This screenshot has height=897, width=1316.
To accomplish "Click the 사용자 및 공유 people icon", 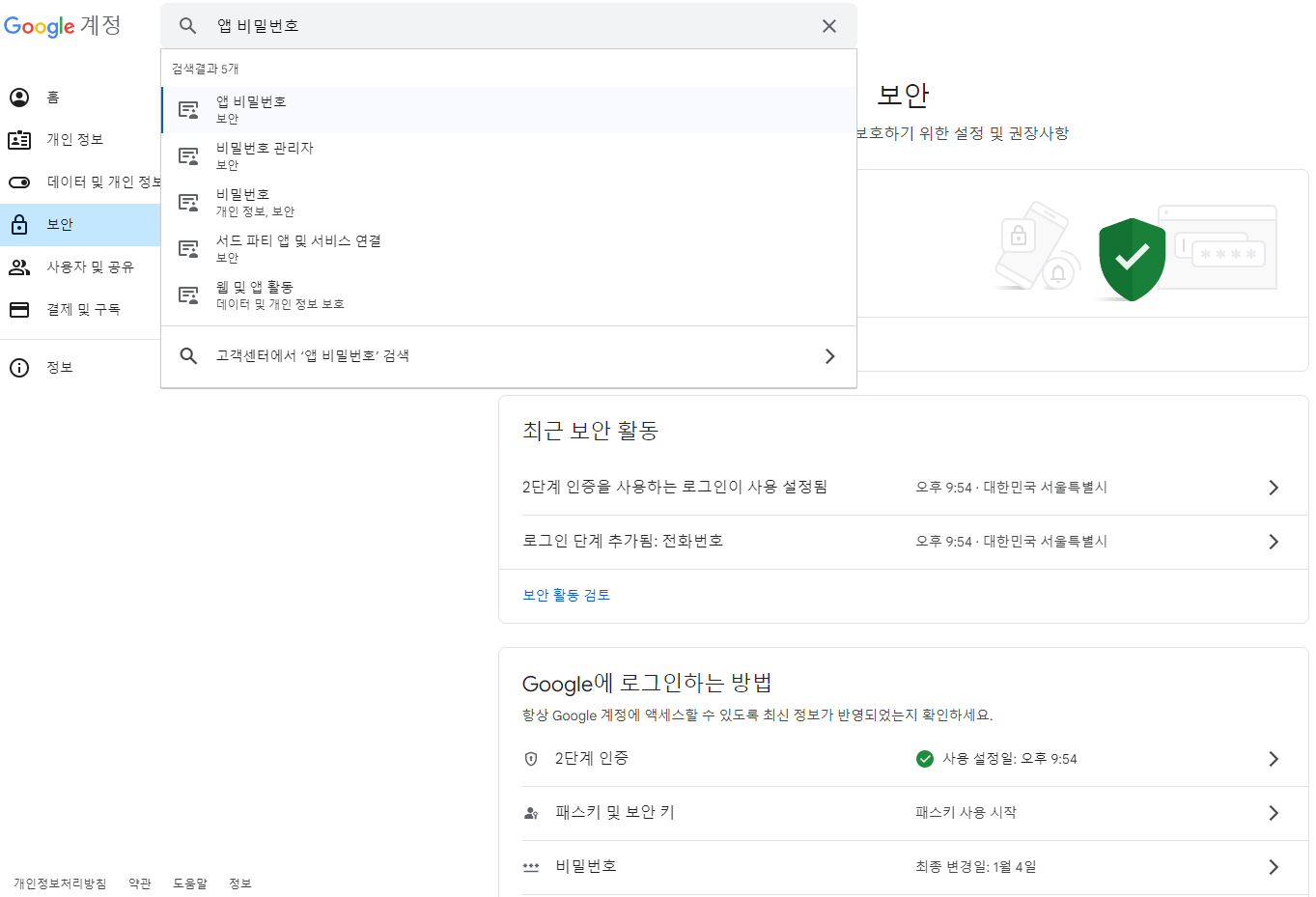I will 19,267.
